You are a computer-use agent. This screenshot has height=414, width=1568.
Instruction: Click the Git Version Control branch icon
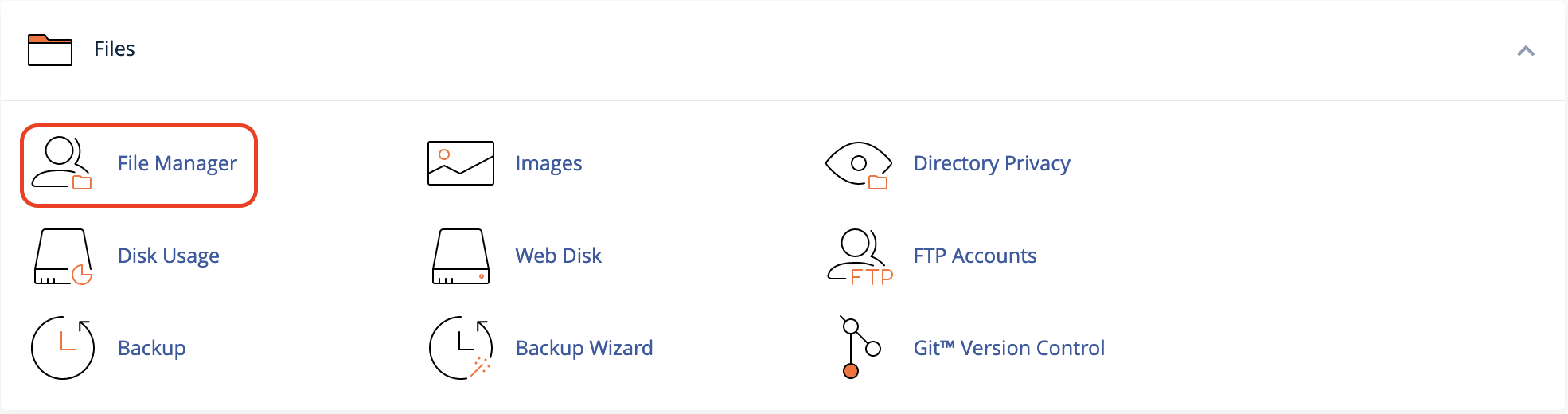click(x=860, y=347)
